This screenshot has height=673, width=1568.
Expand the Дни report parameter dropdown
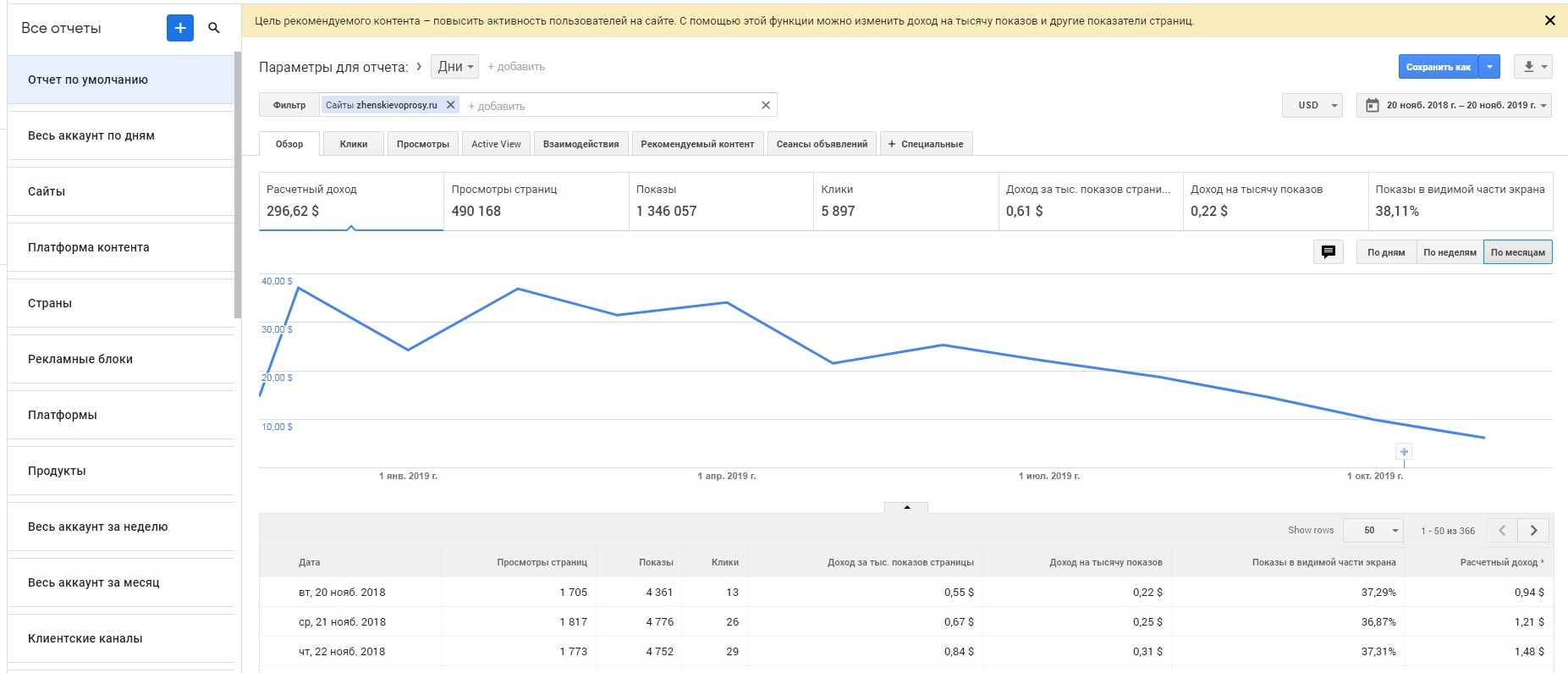(x=455, y=67)
